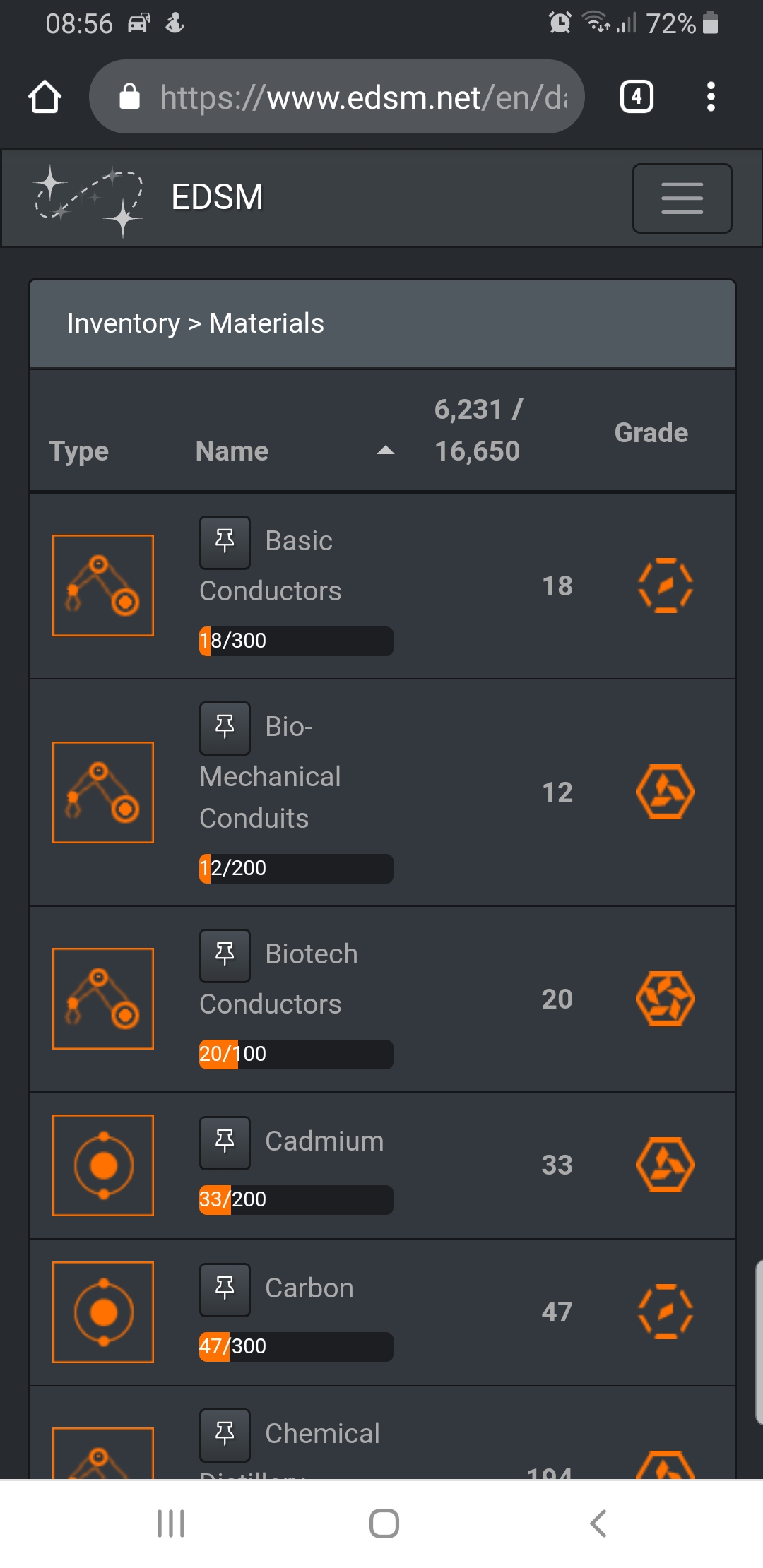The height and width of the screenshot is (1568, 763).
Task: Click the Cadmium grade icon
Action: tap(665, 1165)
